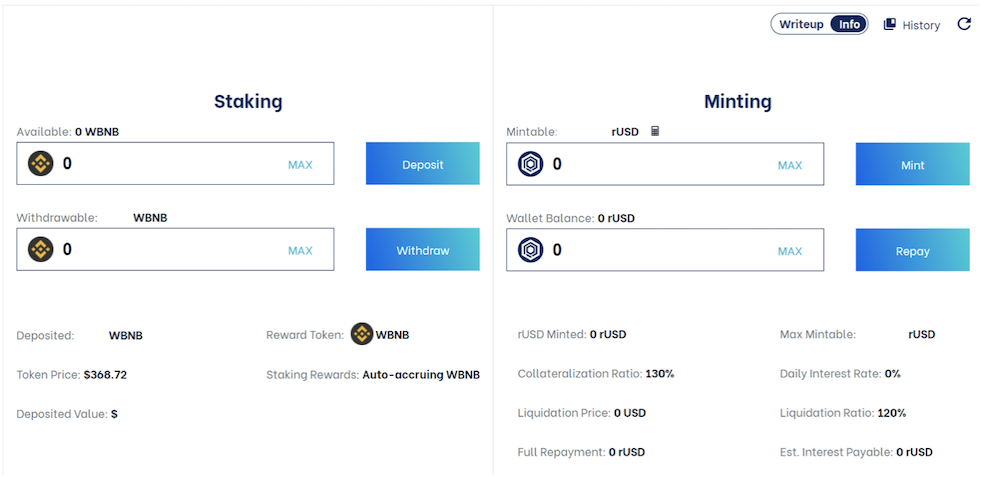Click the Available: 0 WBNB label
This screenshot has width=1000, height=485.
pyautogui.click(x=68, y=132)
